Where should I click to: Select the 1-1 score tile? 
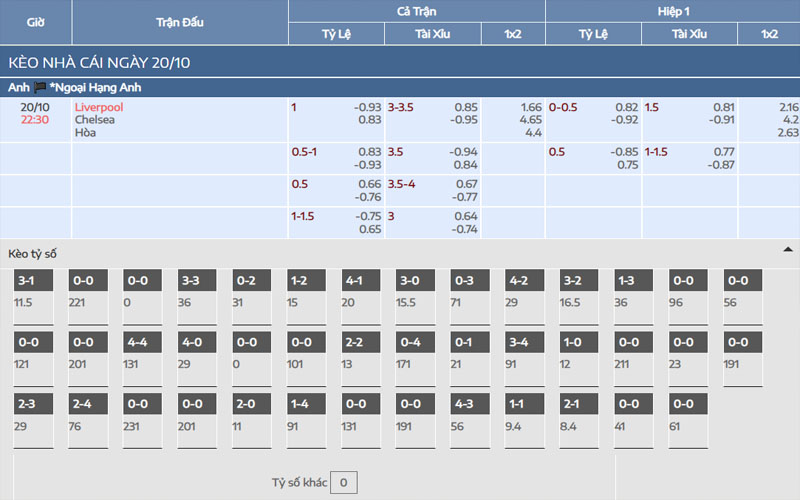pos(518,405)
